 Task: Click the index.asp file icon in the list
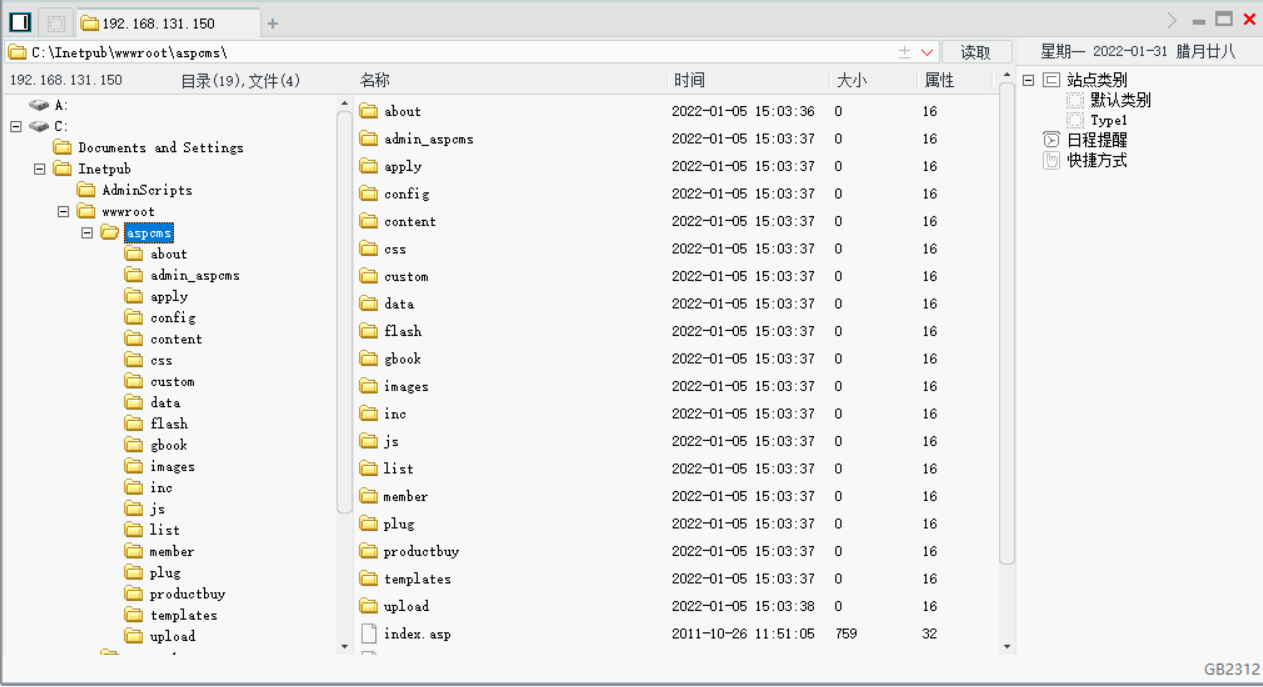tap(367, 633)
